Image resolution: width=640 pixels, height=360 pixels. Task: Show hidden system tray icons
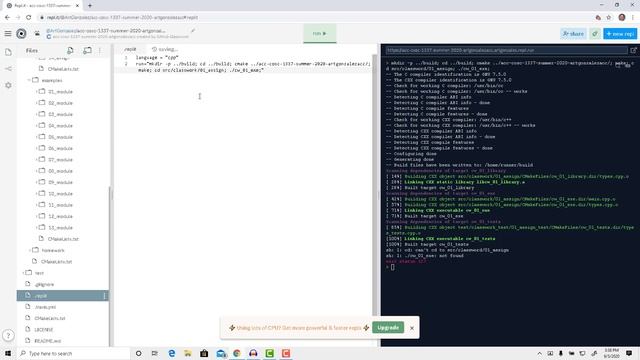(x=539, y=353)
